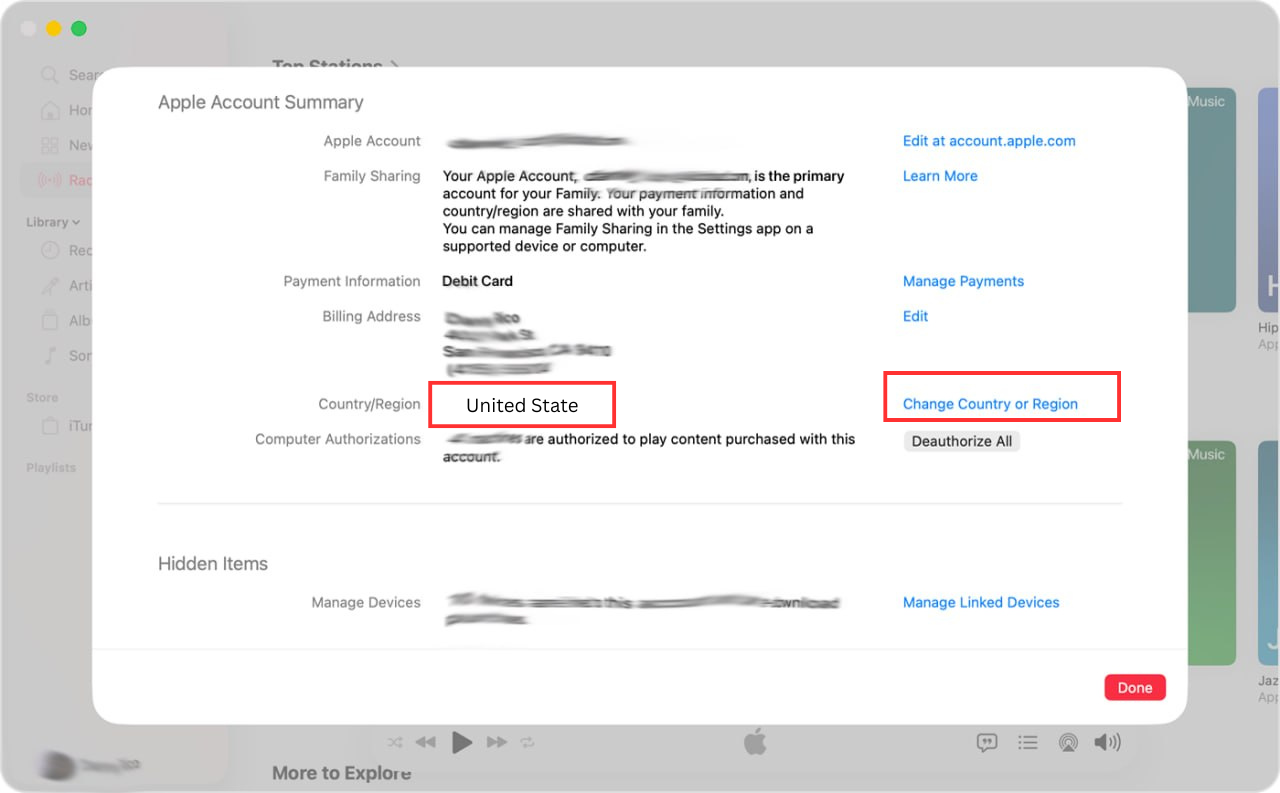
Task: Open Manage Linked Devices link
Action: click(981, 602)
